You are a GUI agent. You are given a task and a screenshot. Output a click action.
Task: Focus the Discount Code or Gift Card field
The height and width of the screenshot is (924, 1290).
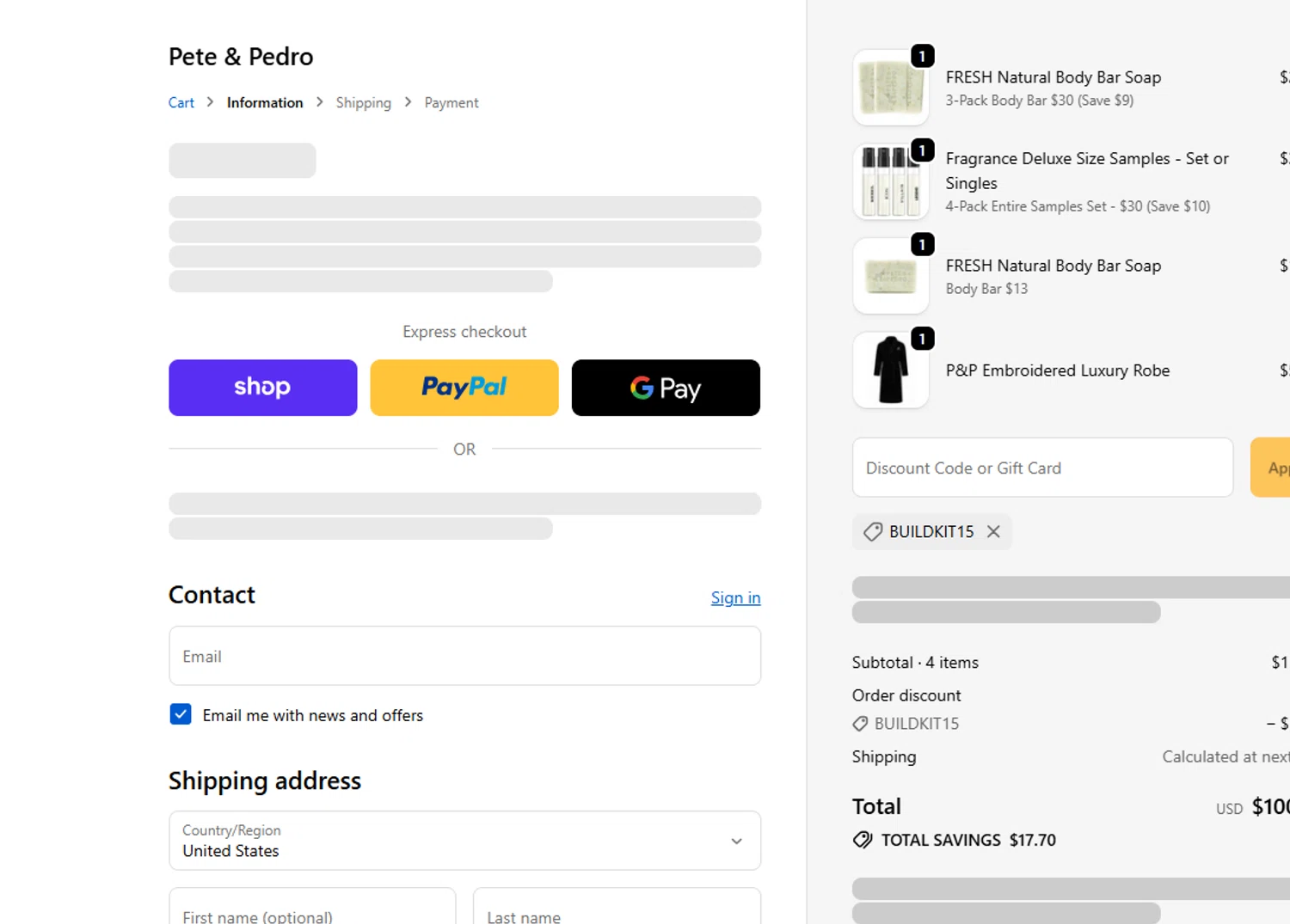[1042, 468]
